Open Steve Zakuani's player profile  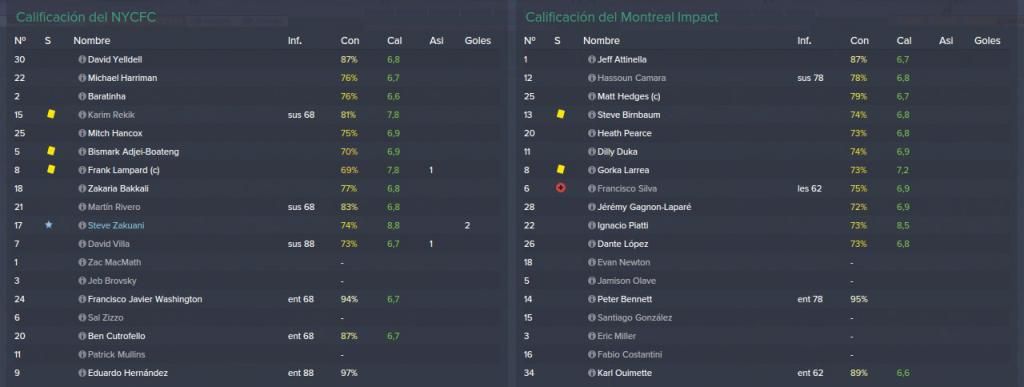(x=116, y=225)
